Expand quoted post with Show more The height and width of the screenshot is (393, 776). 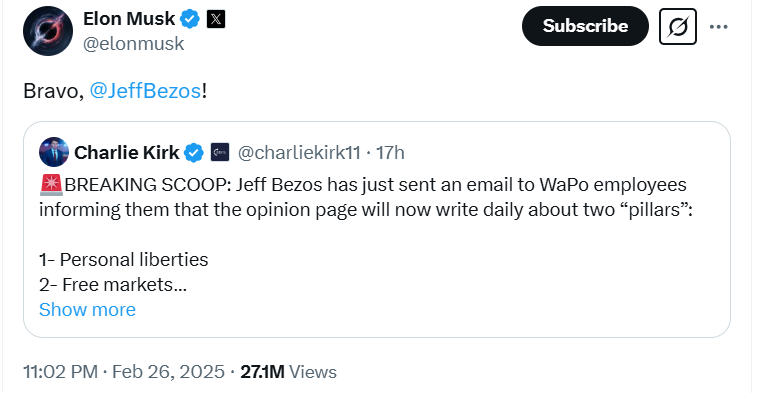(x=87, y=310)
